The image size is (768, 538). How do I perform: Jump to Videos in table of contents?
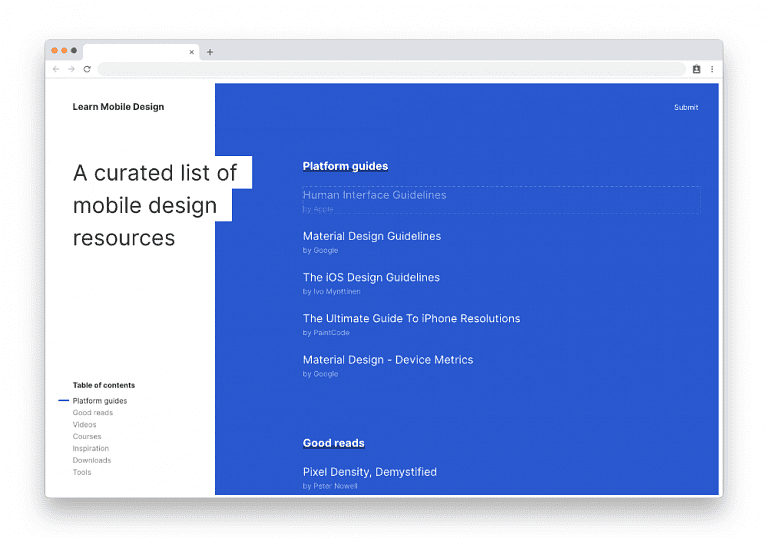coord(84,425)
